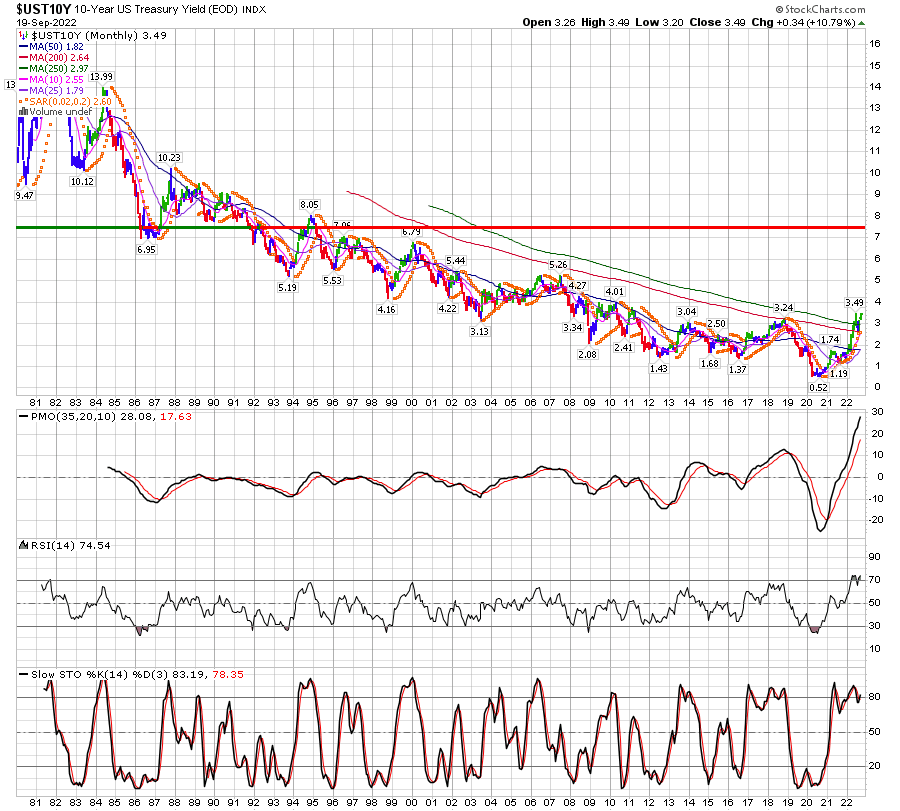The height and width of the screenshot is (811, 900).
Task: Click the $UST10Y ticker symbol title
Action: pyautogui.click(x=43, y=8)
